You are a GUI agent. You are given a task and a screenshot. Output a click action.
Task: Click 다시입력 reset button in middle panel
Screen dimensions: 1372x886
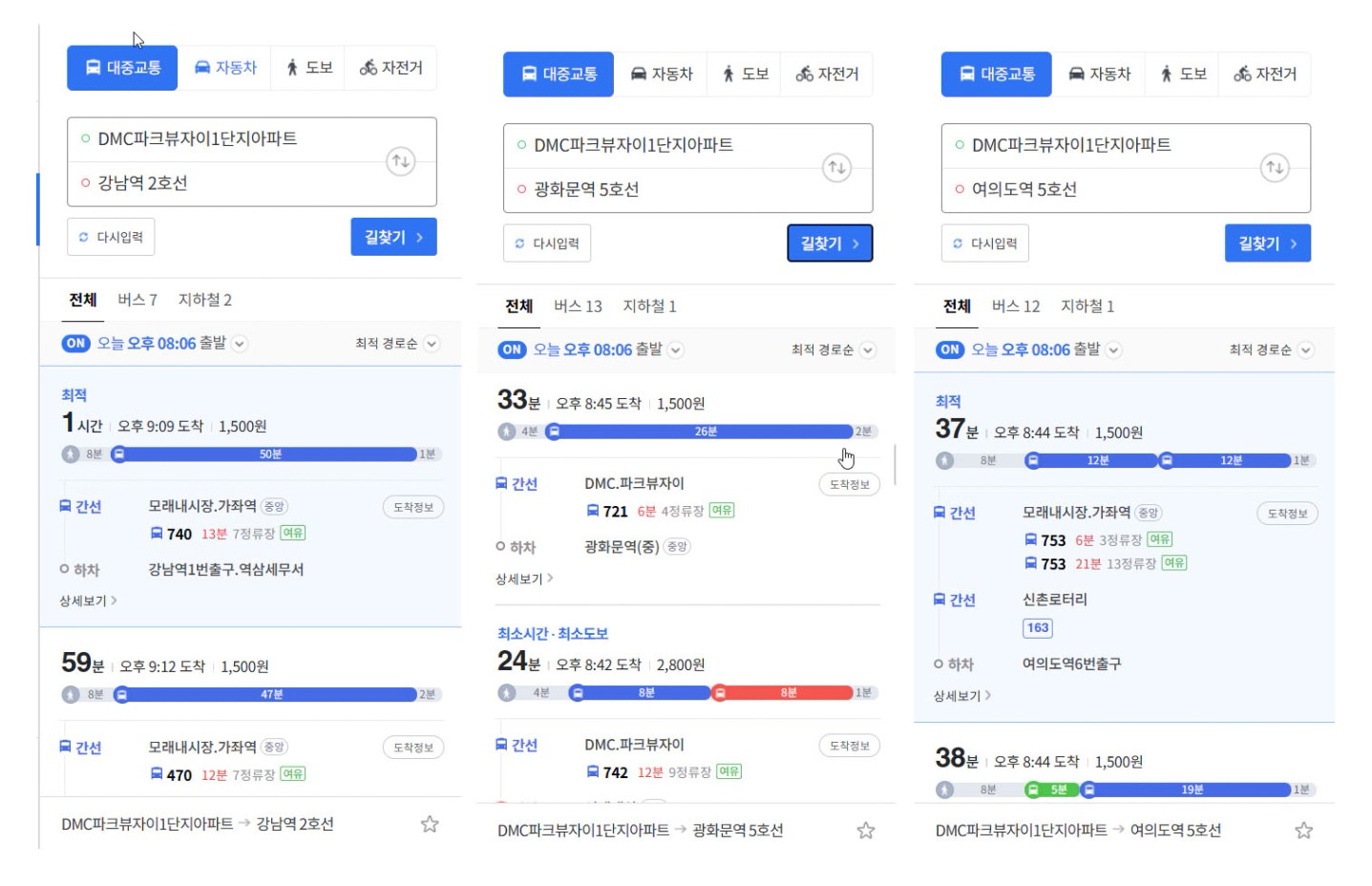(547, 243)
